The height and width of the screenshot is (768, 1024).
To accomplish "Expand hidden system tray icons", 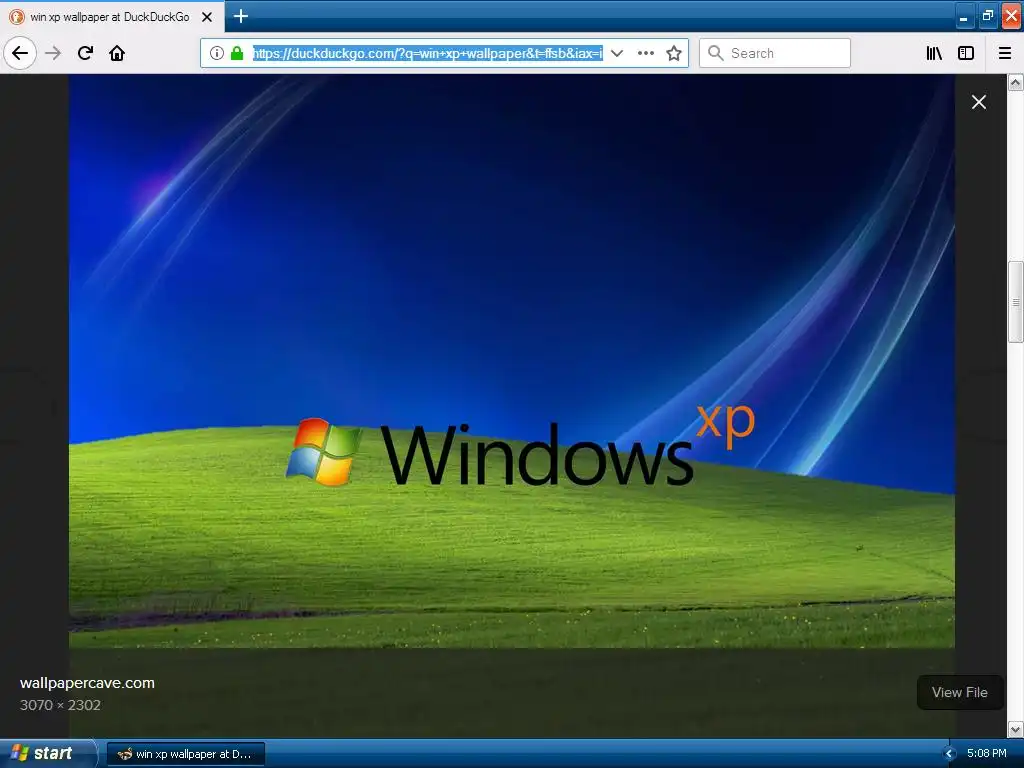I will coord(950,754).
